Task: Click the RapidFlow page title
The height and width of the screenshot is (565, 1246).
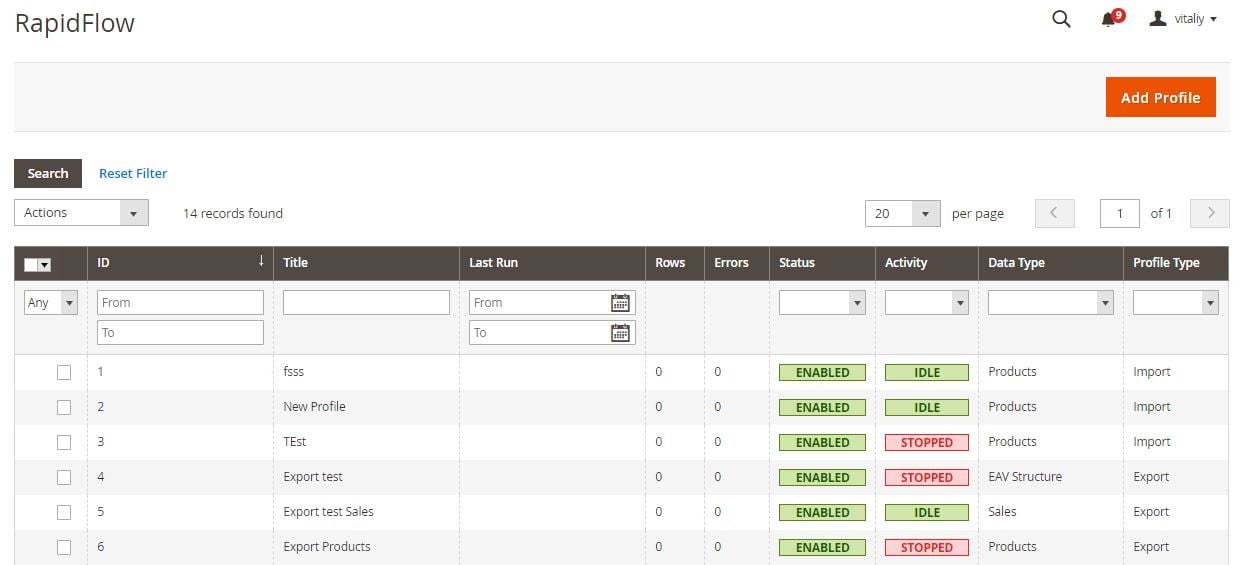Action: [75, 23]
